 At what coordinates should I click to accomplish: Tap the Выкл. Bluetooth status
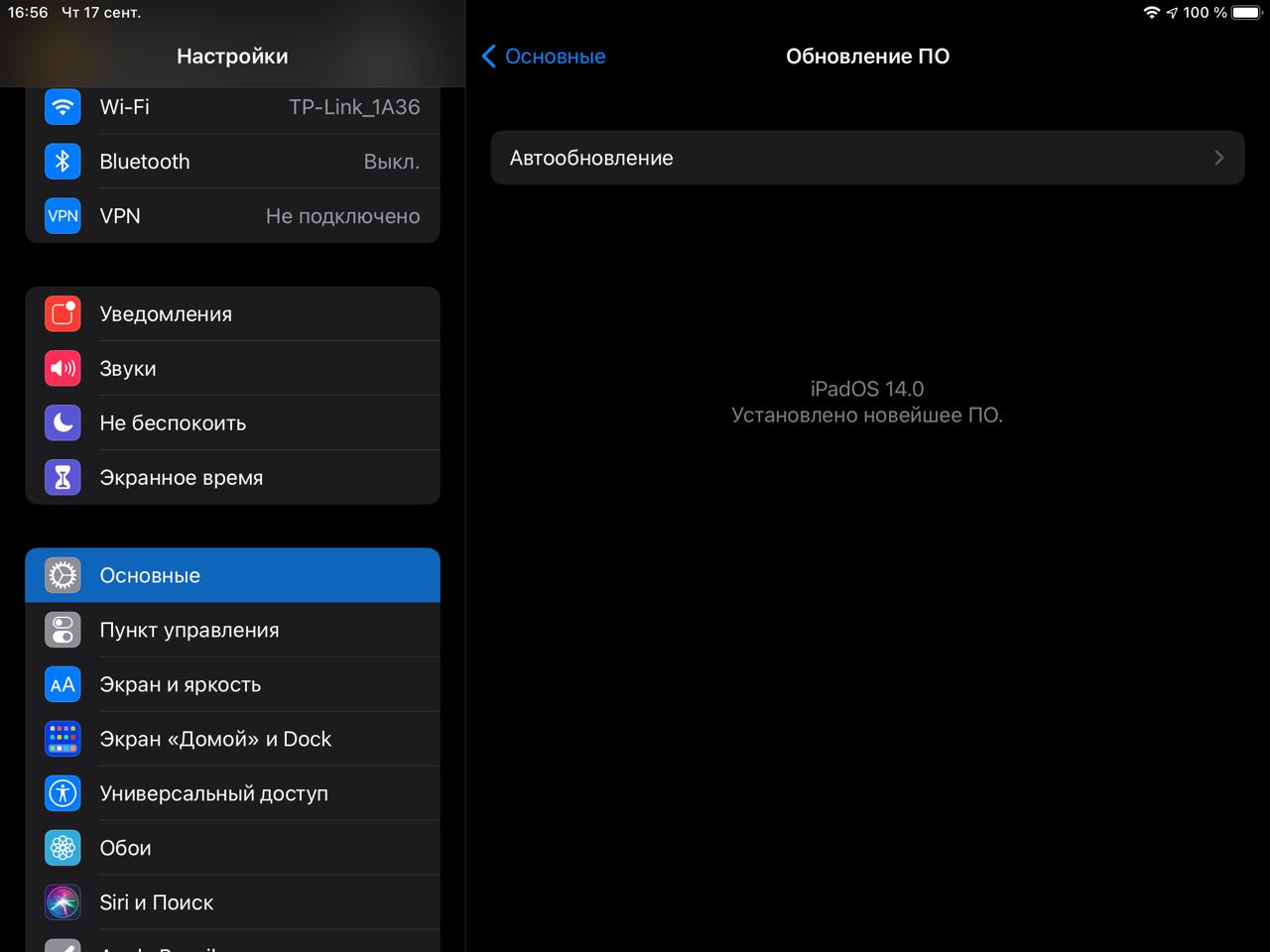coord(392,162)
